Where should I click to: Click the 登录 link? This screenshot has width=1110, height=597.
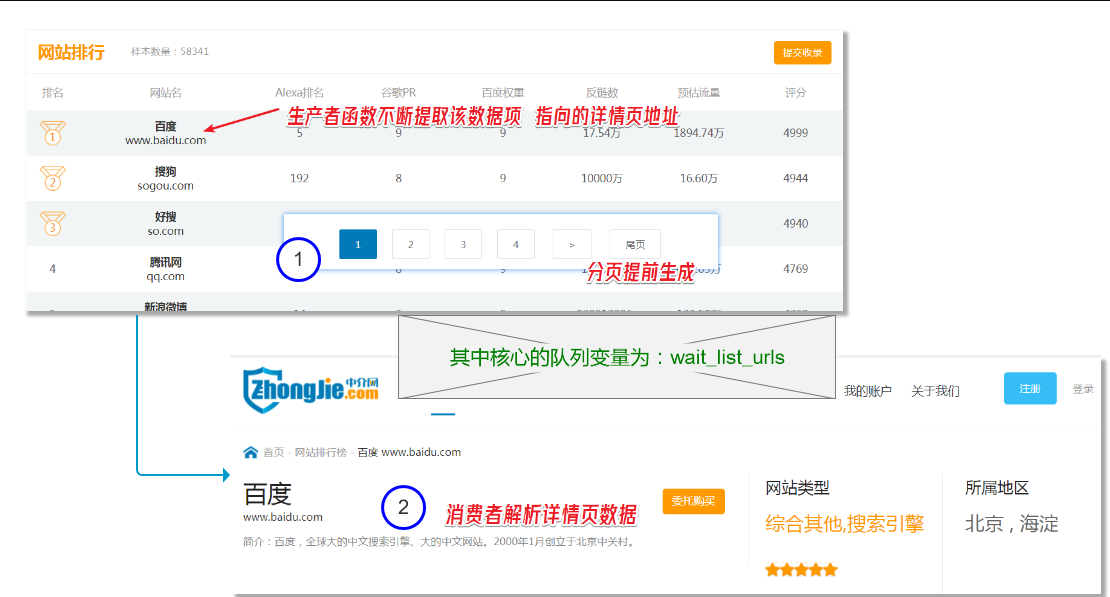pyautogui.click(x=1083, y=389)
